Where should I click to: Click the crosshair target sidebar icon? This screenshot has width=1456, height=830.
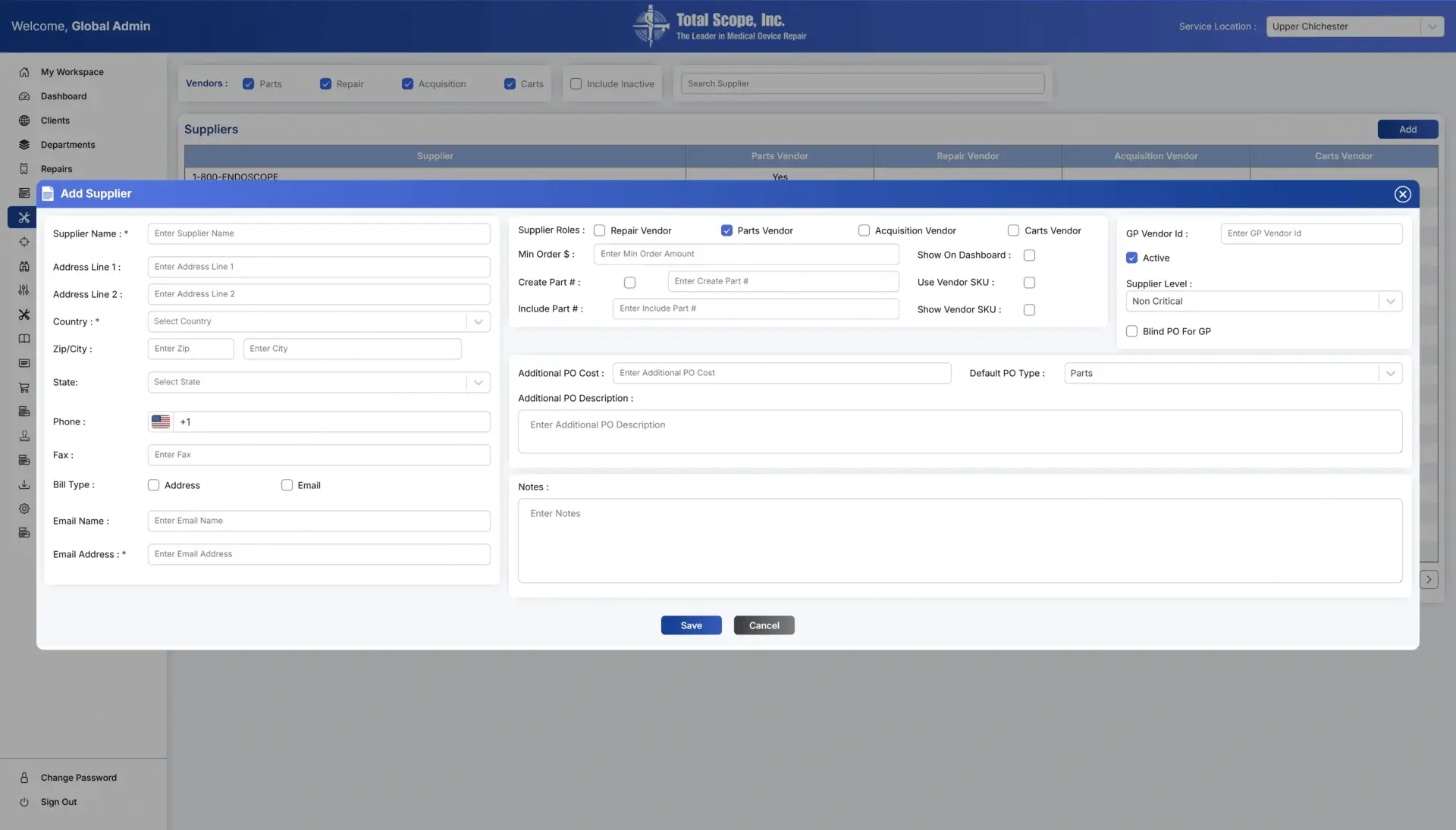(x=24, y=242)
